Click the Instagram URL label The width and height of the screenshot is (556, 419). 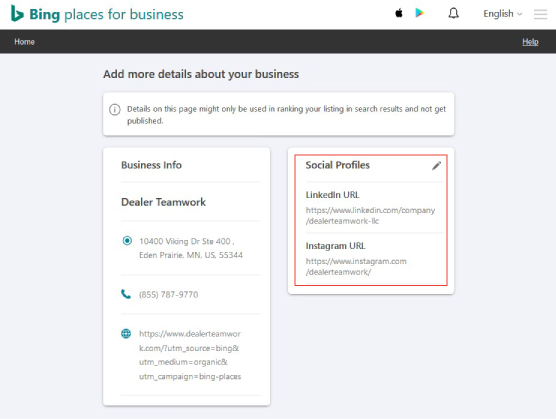(335, 246)
